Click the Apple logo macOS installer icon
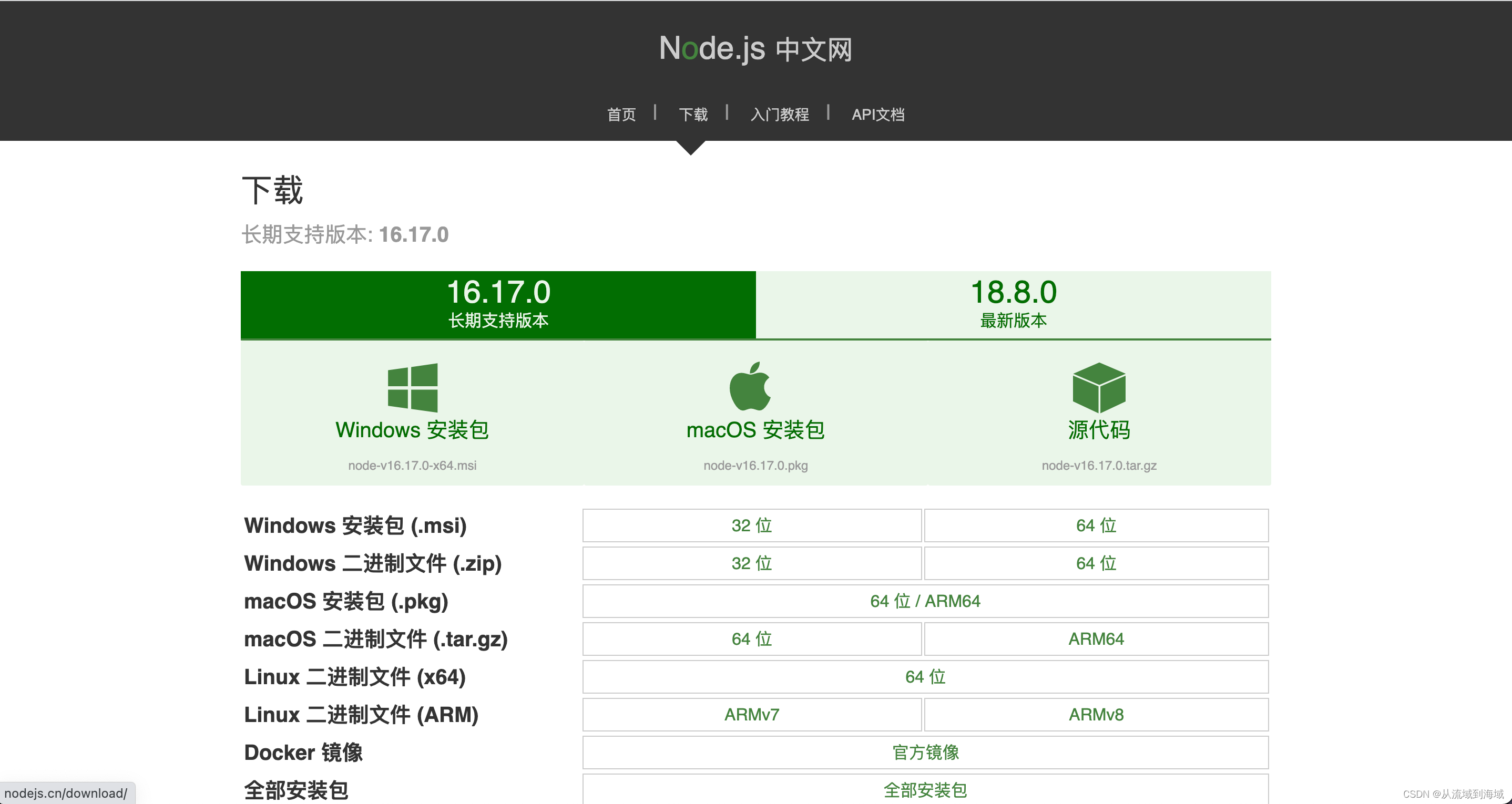Image resolution: width=1512 pixels, height=804 pixels. pos(750,386)
